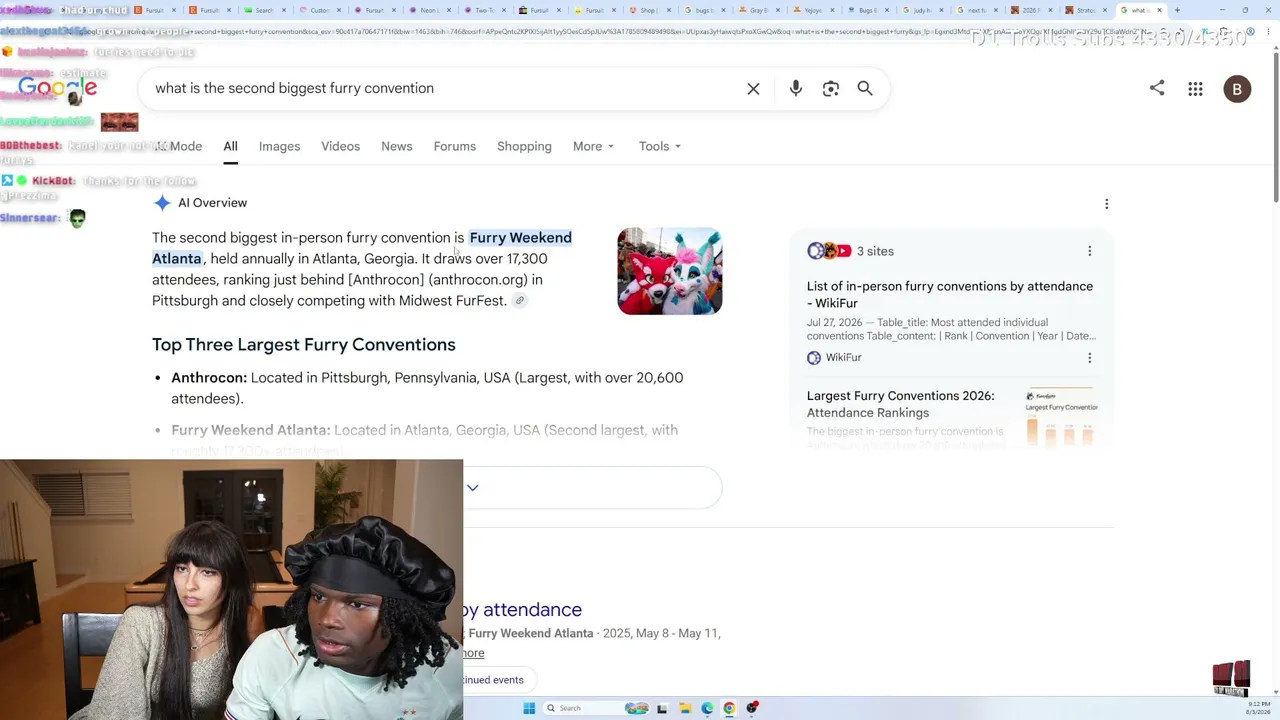
Task: Click the Google logo to go home
Action: coord(58,88)
